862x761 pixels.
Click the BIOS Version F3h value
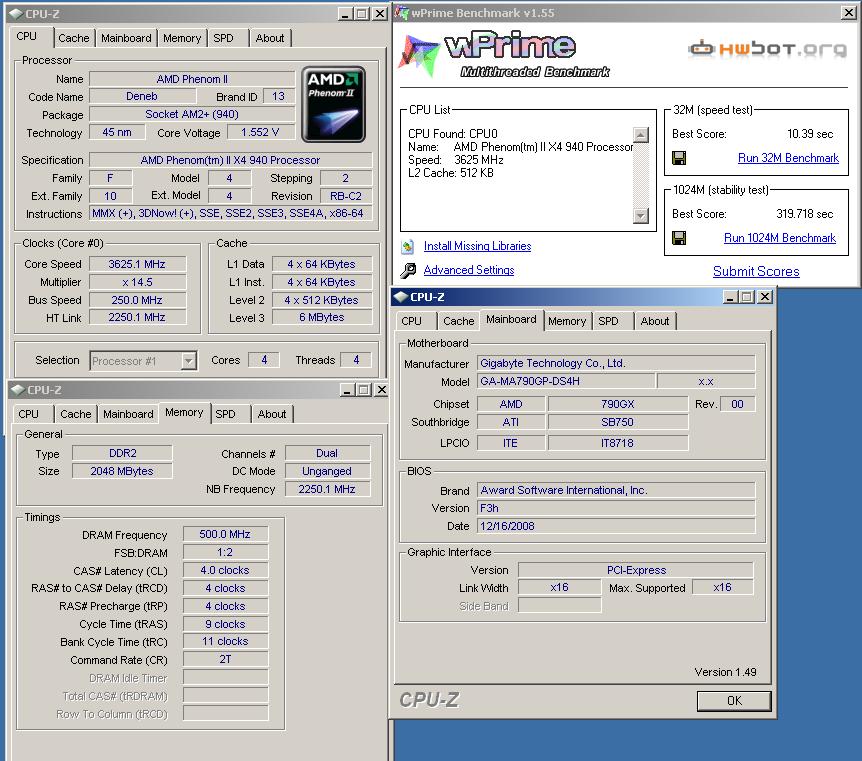[616, 508]
